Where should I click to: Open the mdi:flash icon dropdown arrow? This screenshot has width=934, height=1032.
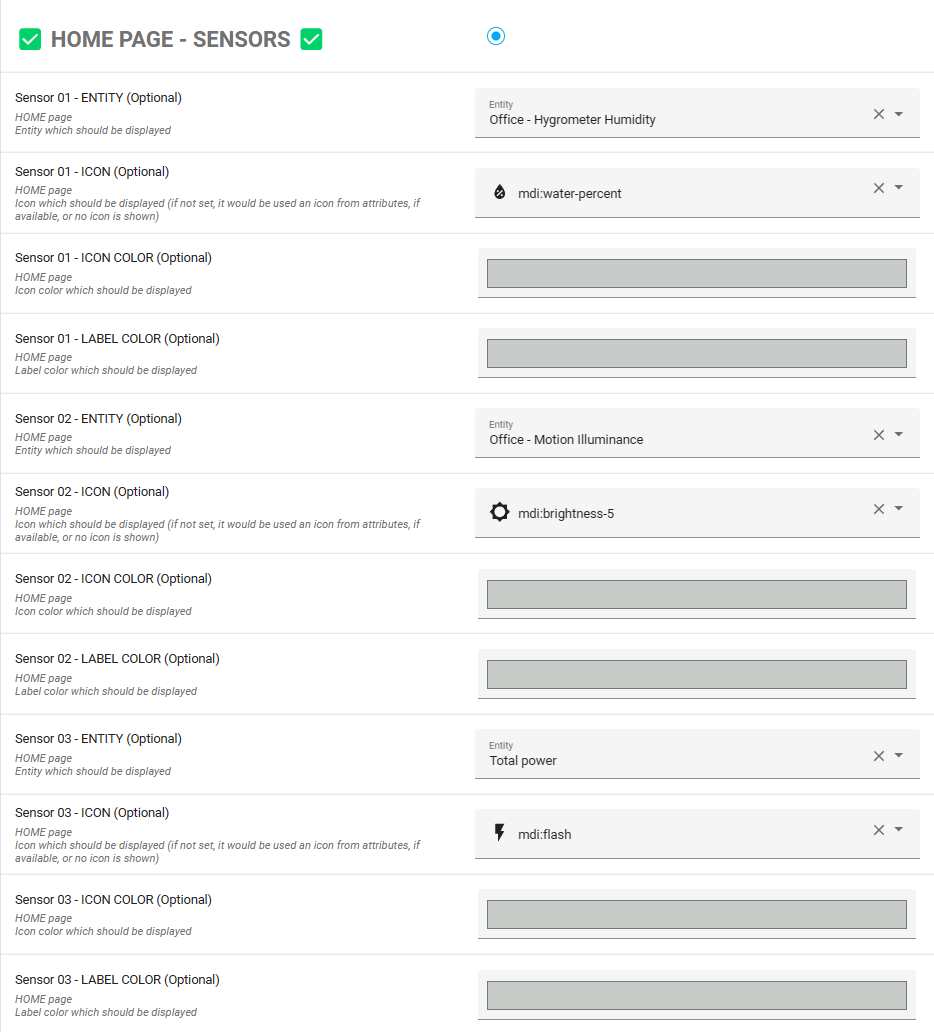(x=899, y=830)
